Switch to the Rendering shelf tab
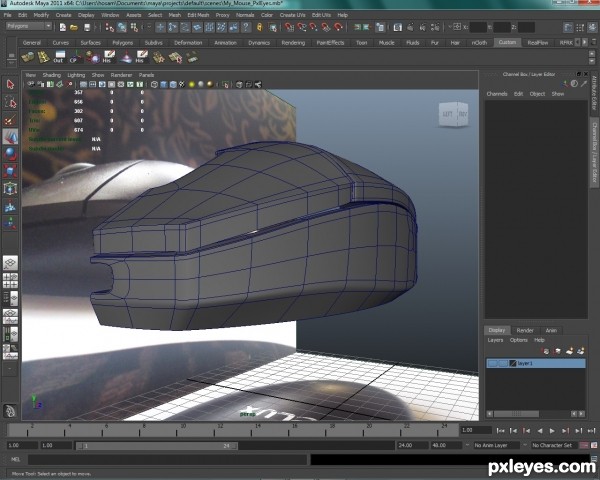Viewport: 600px width, 480px height. point(293,42)
